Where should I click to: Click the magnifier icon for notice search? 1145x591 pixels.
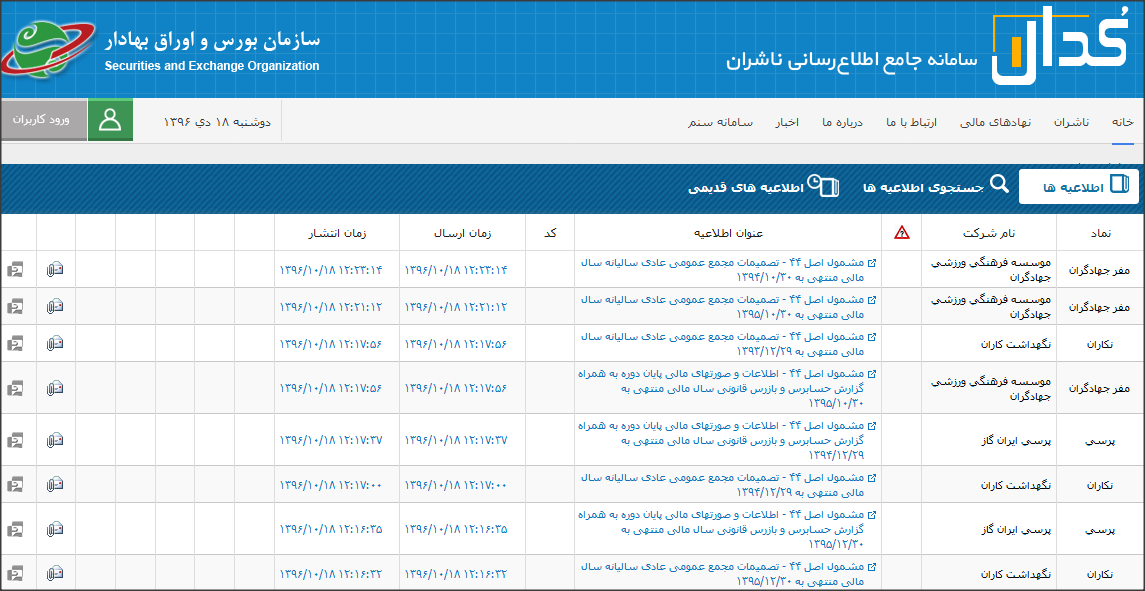(x=999, y=186)
